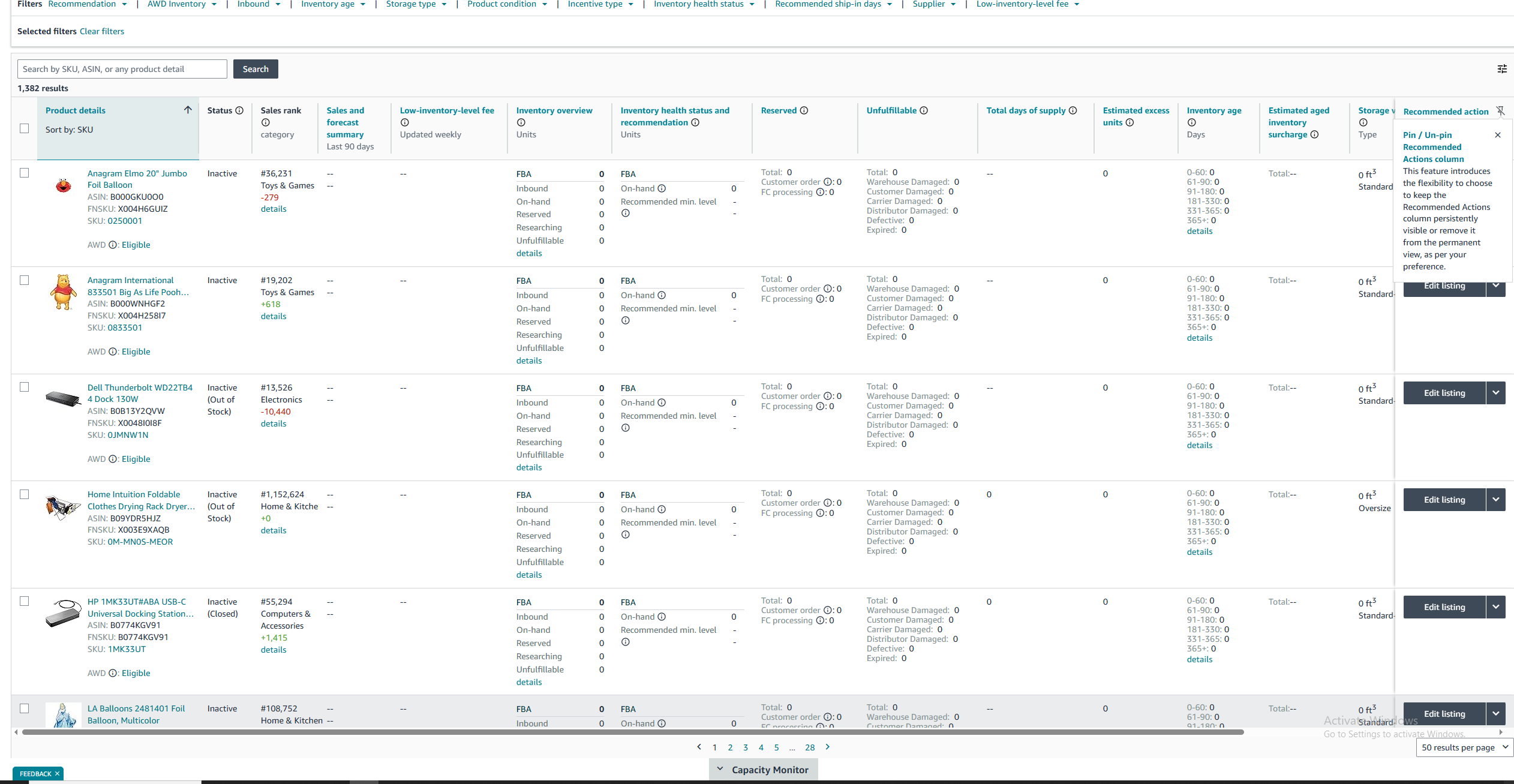Click info icon beside Total days of supply
The height and width of the screenshot is (784, 1514).
coord(1073,110)
